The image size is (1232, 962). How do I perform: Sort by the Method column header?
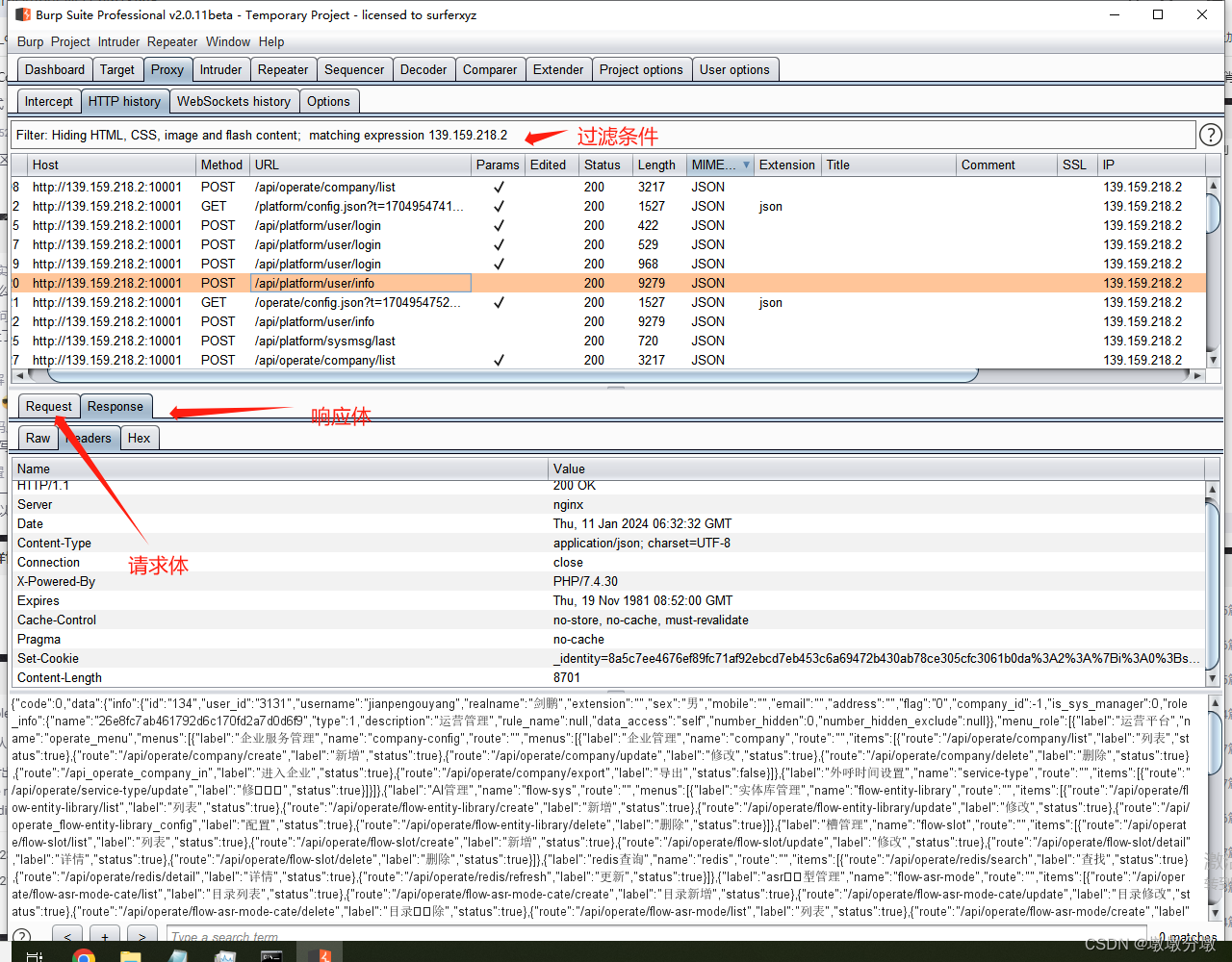click(223, 165)
